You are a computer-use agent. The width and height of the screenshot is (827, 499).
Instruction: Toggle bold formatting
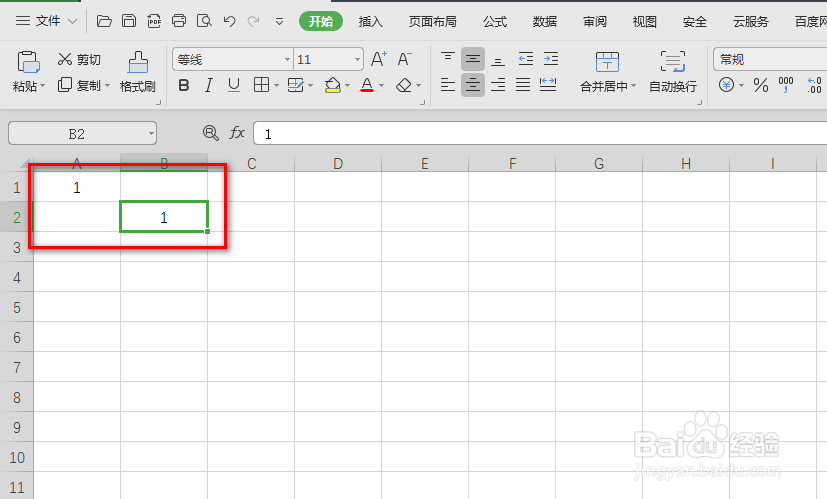pyautogui.click(x=184, y=85)
